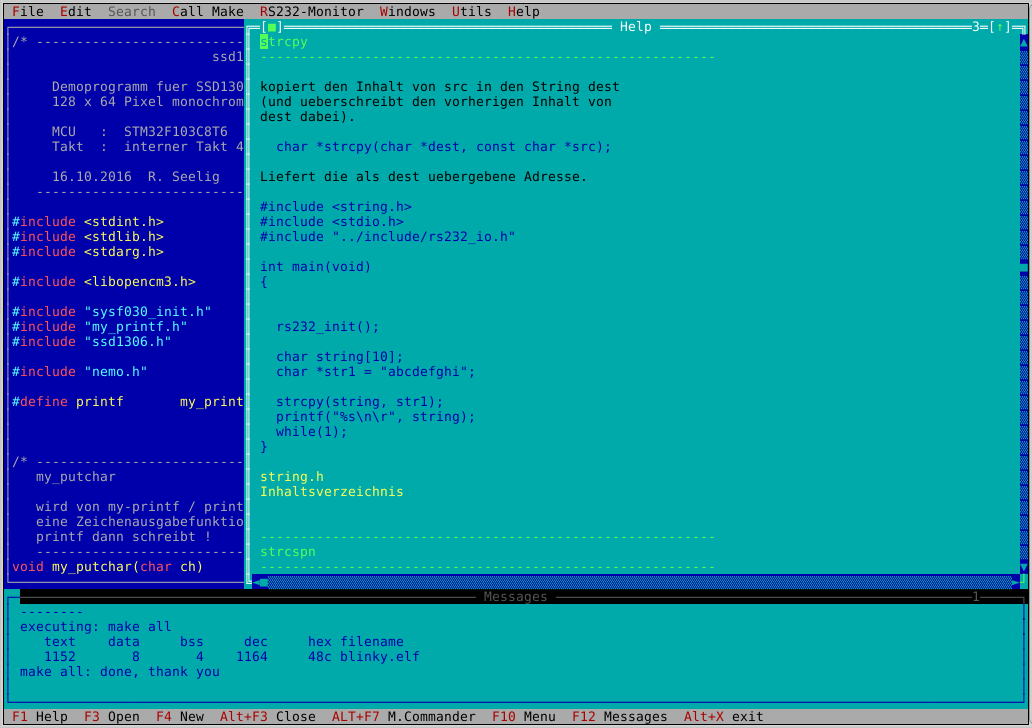The height and width of the screenshot is (728, 1032).
Task: Click ALT+F7 M.Commander in status bar
Action: pos(403,716)
